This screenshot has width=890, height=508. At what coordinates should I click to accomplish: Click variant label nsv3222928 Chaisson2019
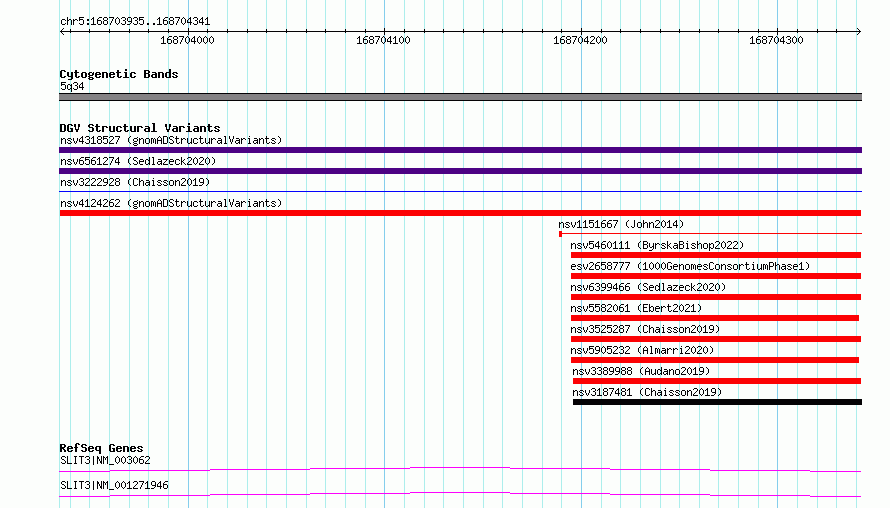click(135, 182)
